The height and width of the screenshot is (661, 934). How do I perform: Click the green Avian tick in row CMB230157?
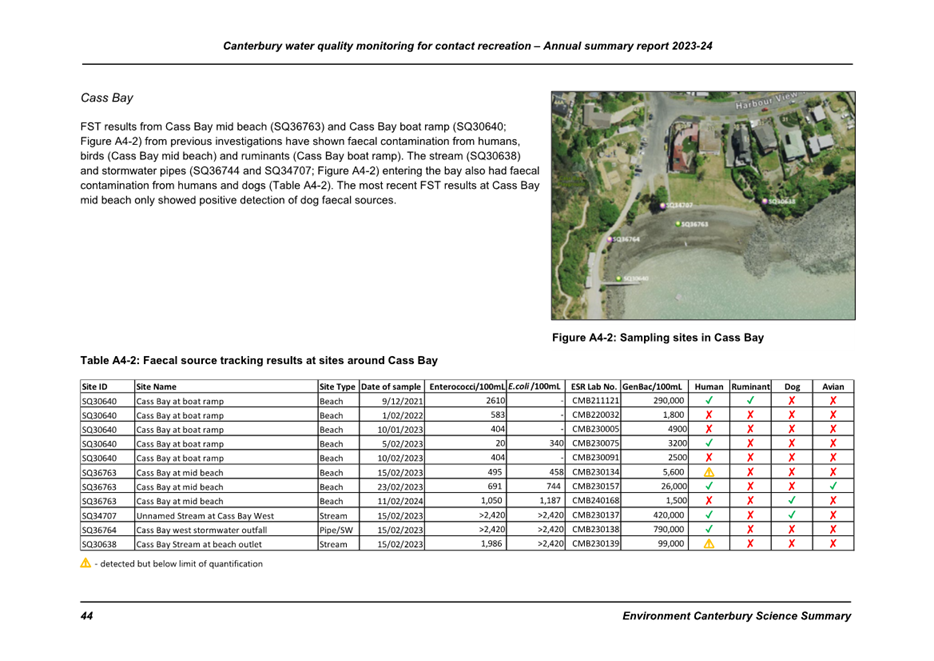point(833,487)
